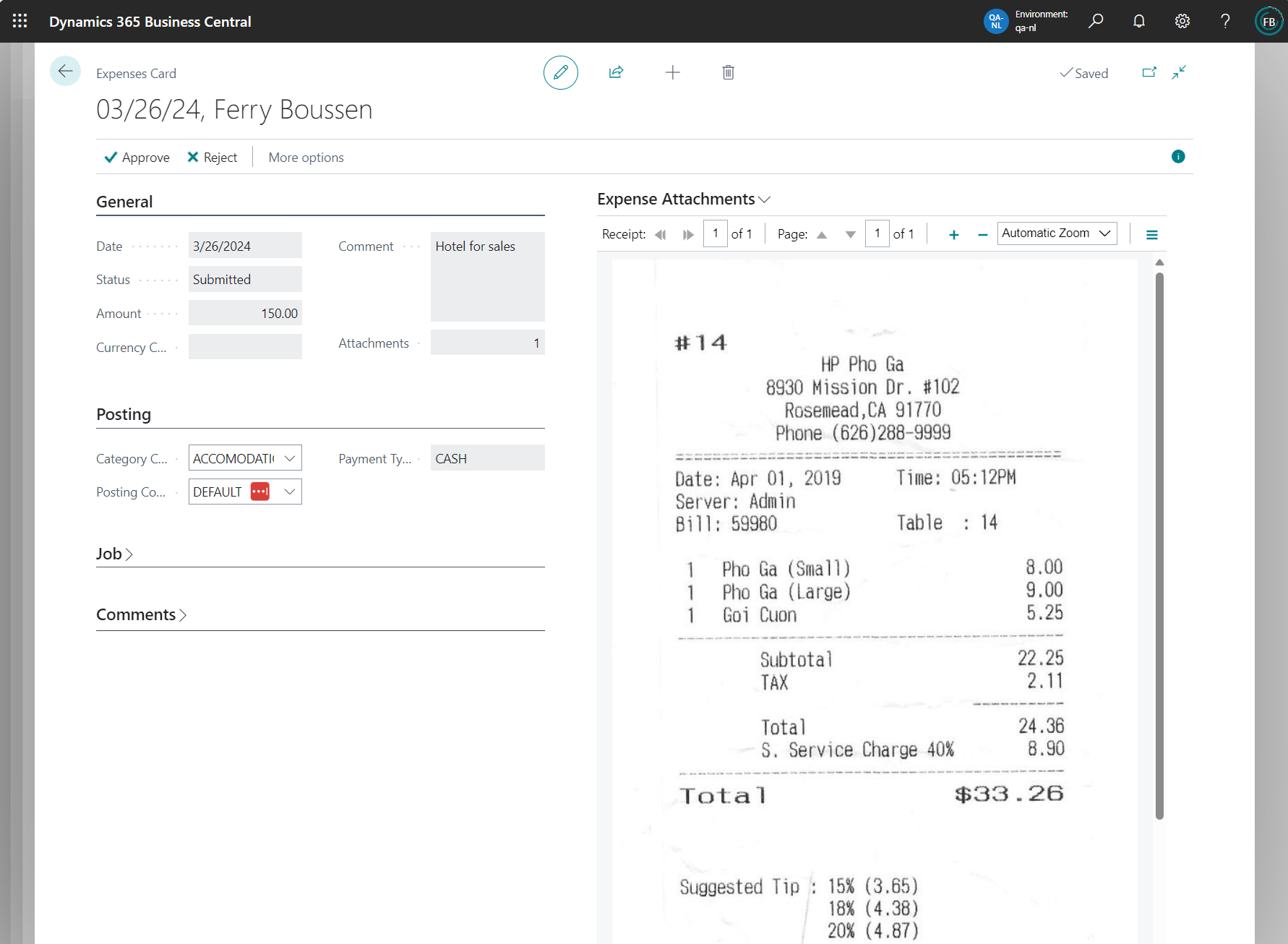Open the Automatic Zoom dropdown
This screenshot has width=1288, height=944.
(x=1057, y=233)
